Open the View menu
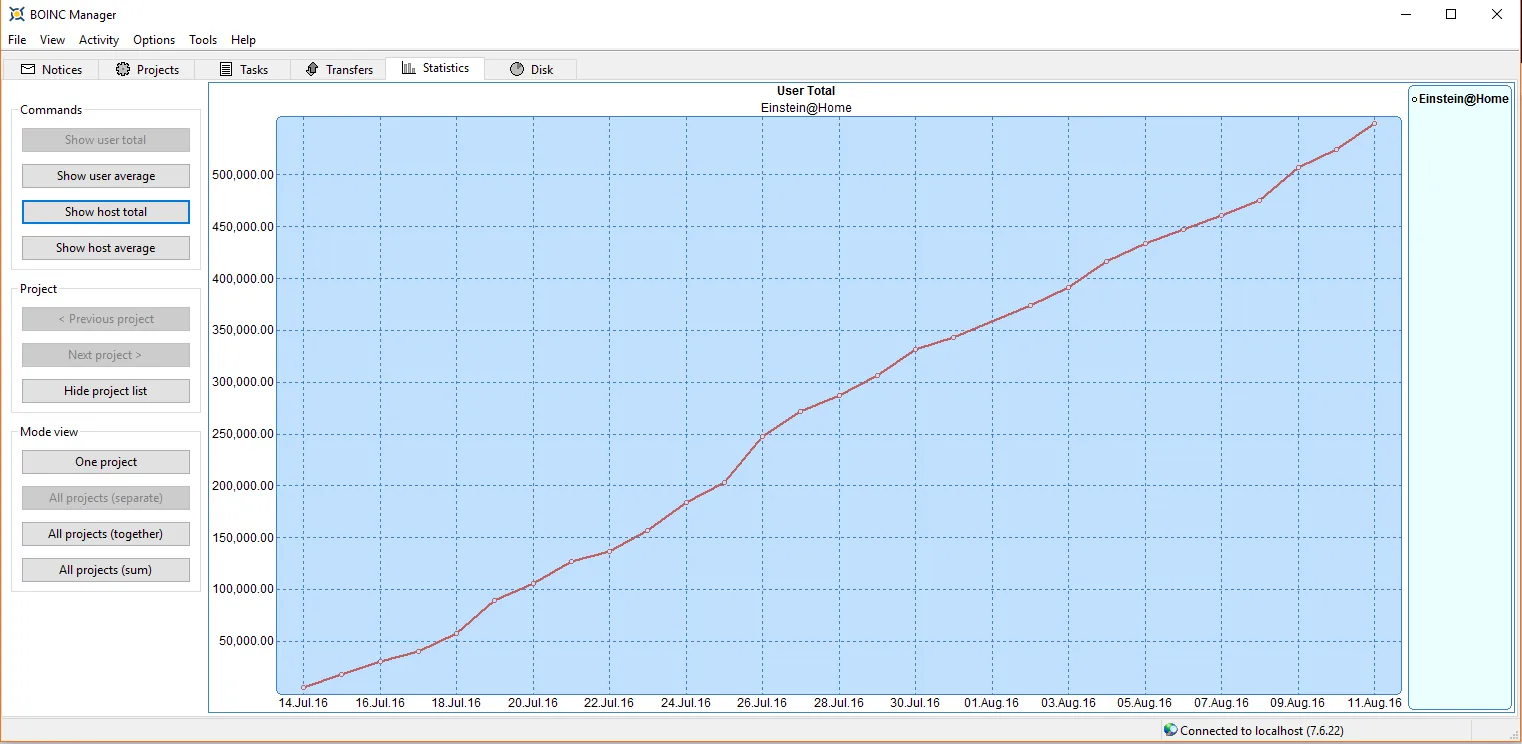 (x=51, y=40)
